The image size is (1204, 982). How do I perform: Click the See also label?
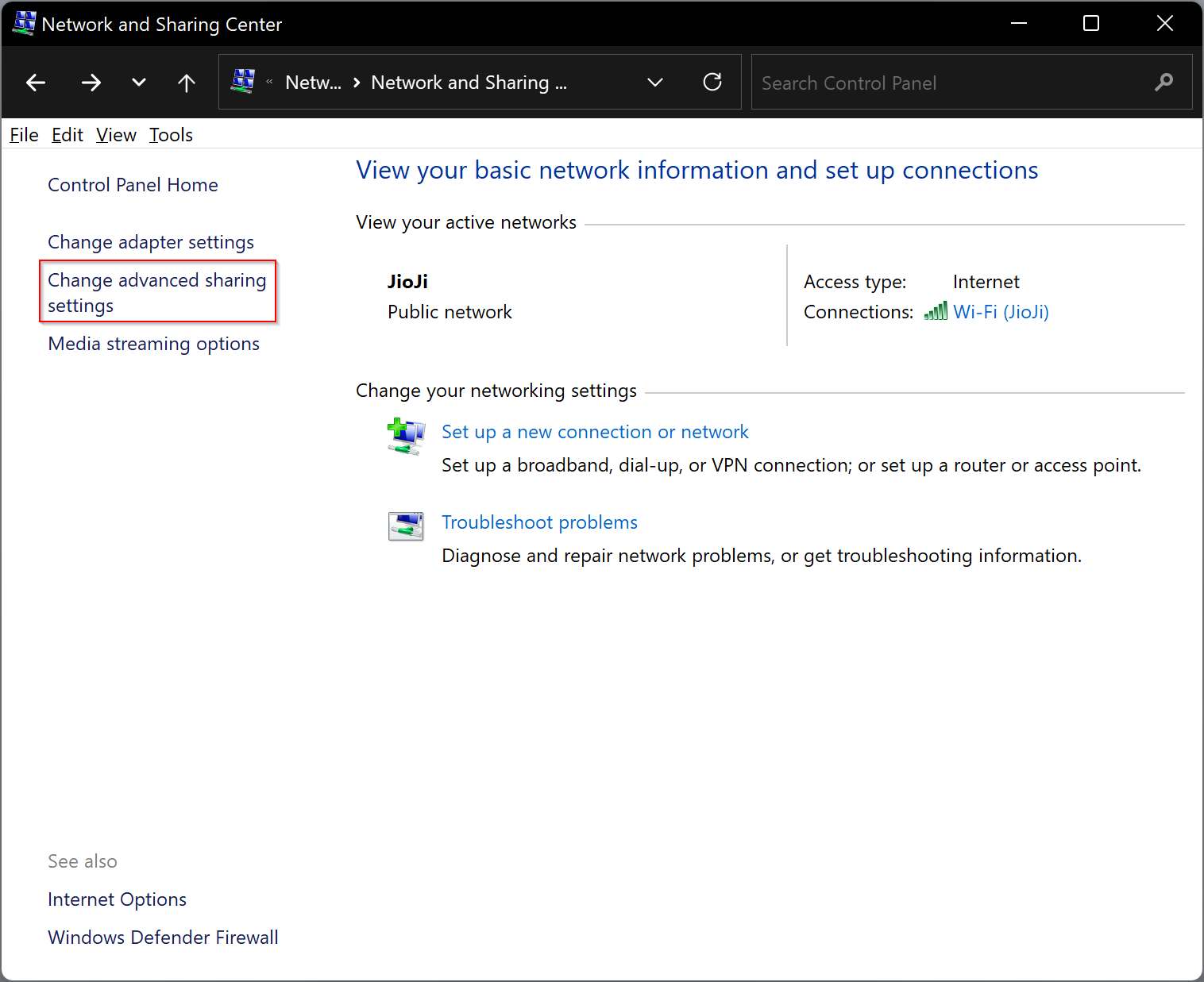83,861
